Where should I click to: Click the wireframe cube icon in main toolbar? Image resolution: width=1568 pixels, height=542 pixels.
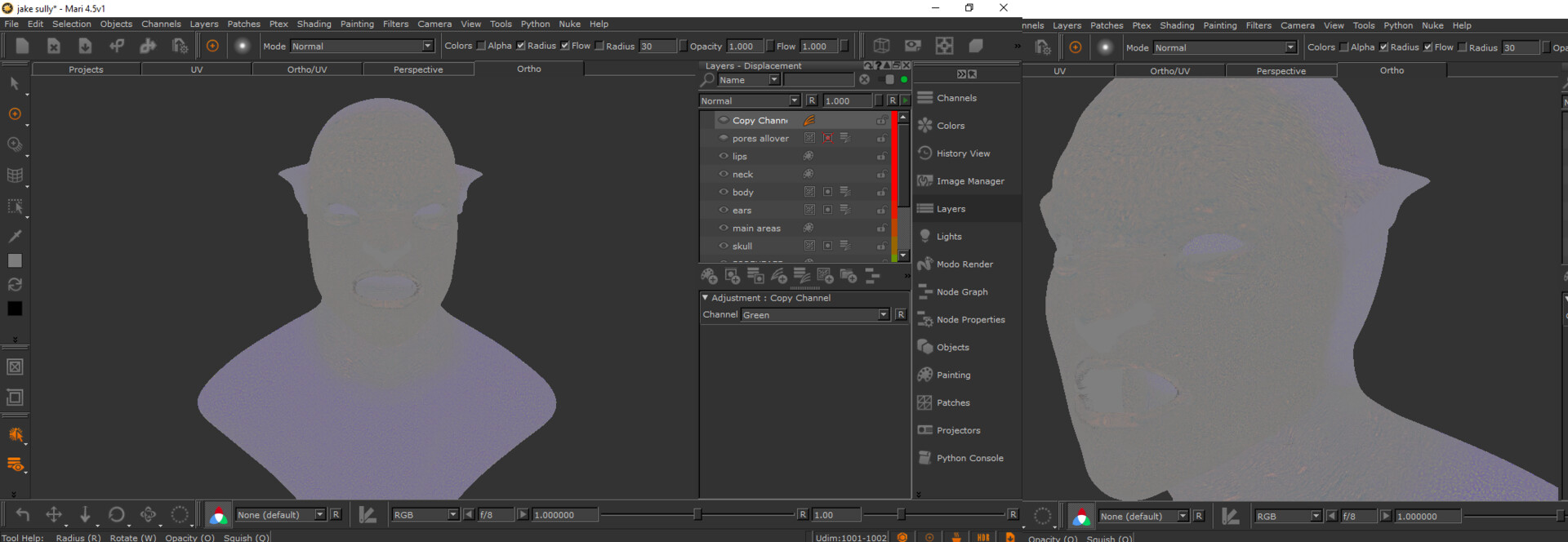click(881, 46)
